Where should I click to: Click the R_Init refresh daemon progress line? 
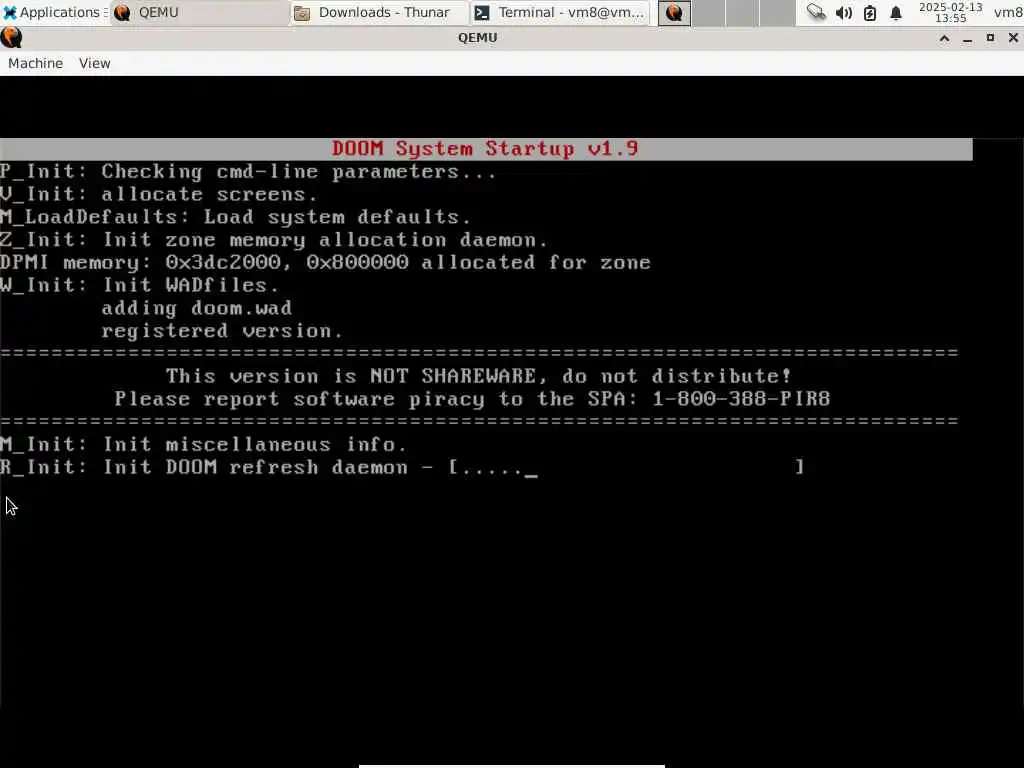pos(402,467)
